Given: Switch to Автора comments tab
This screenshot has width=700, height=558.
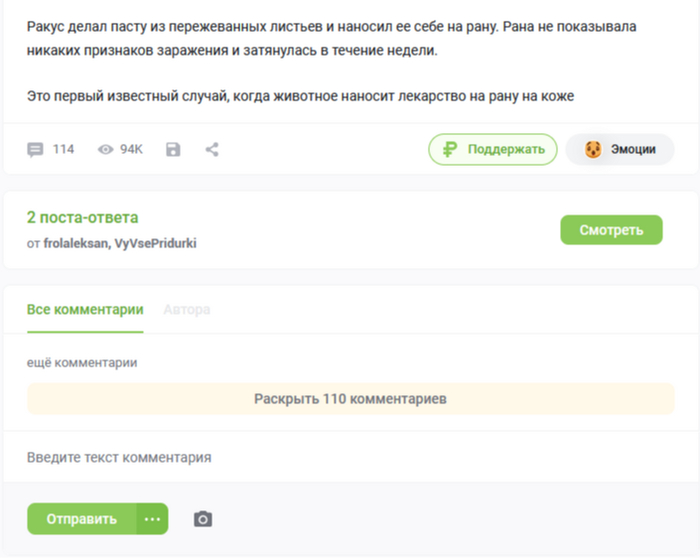Looking at the screenshot, I should [x=187, y=309].
